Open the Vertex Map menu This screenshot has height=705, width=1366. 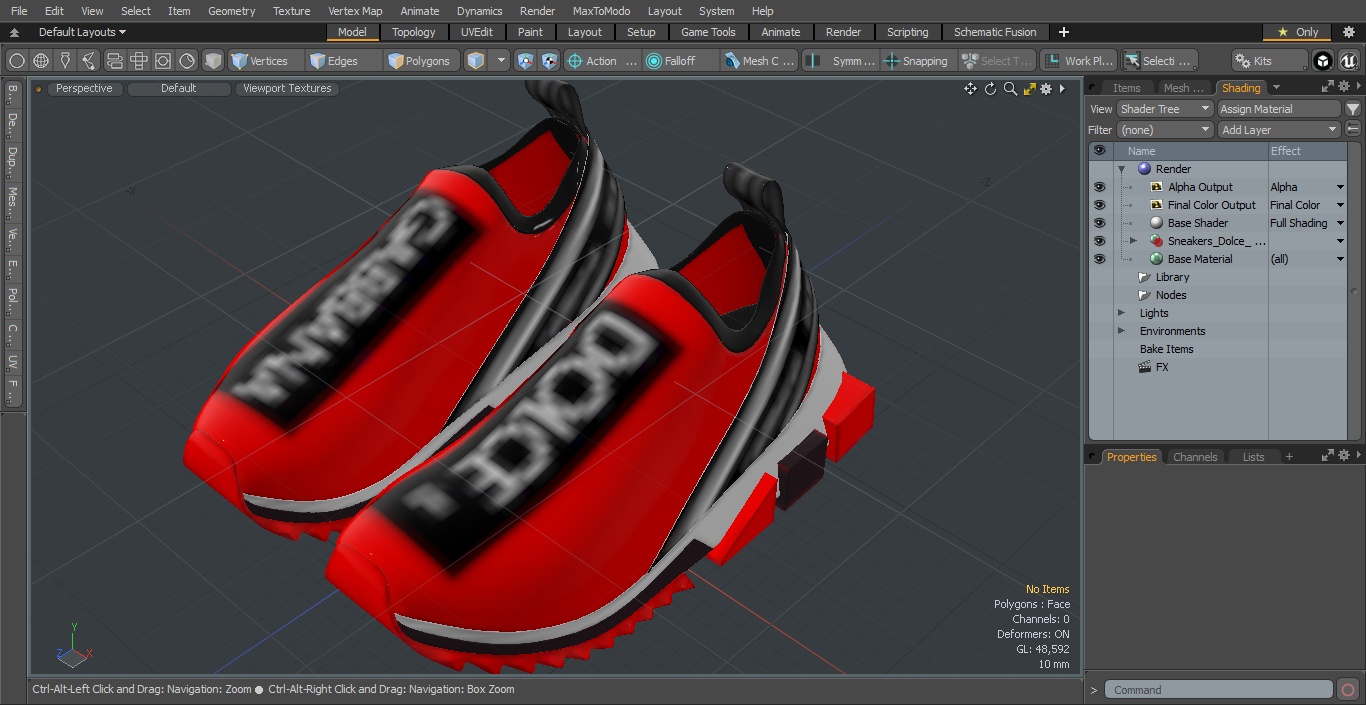tap(355, 11)
